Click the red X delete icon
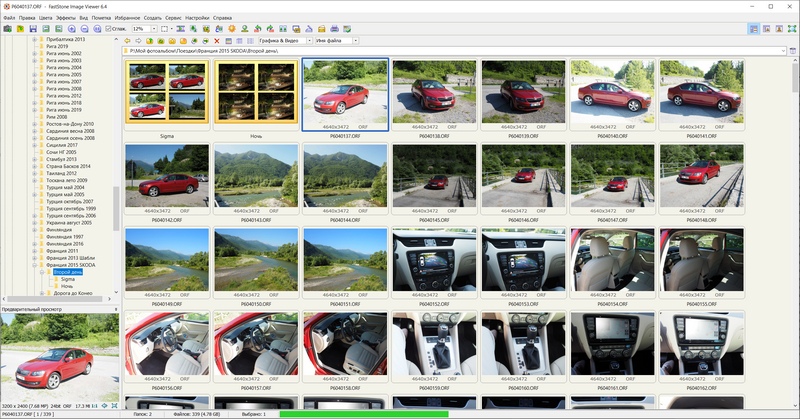The width and height of the screenshot is (800, 419). 216,40
